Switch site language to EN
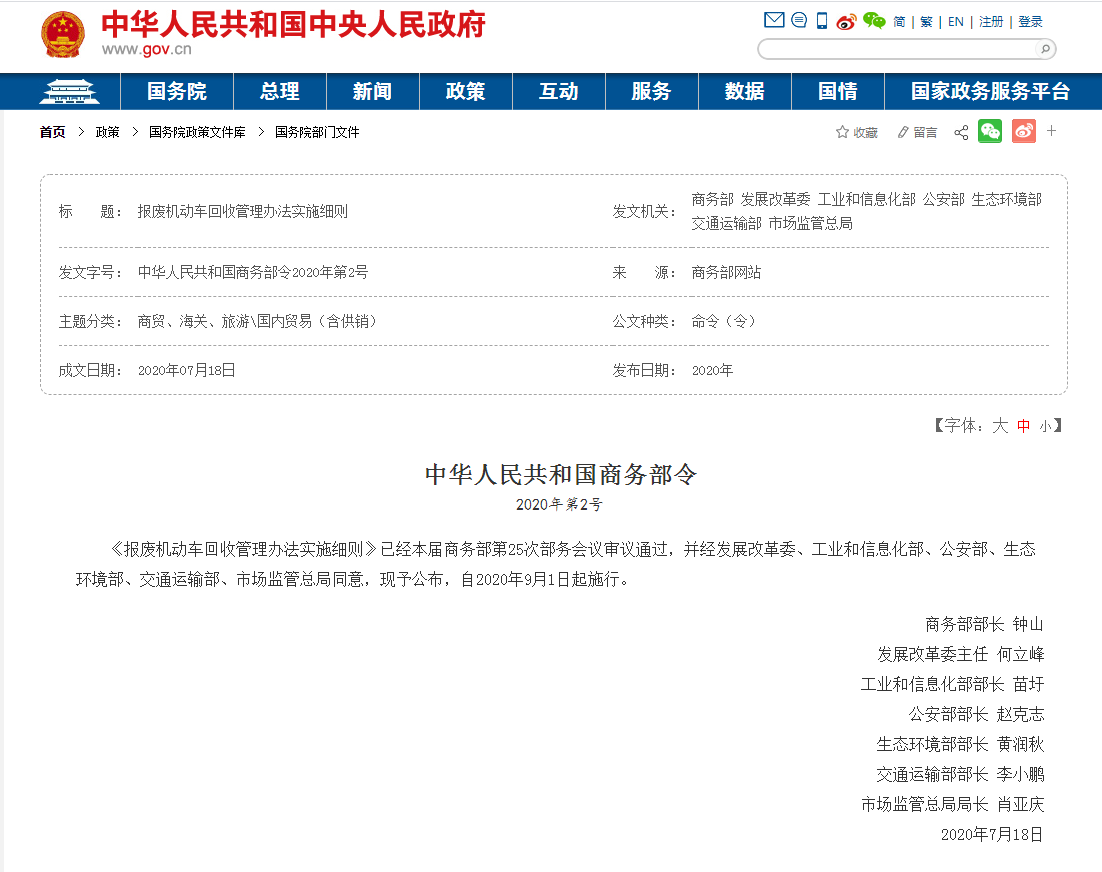Screen dimensions: 1102x872 coord(956,22)
